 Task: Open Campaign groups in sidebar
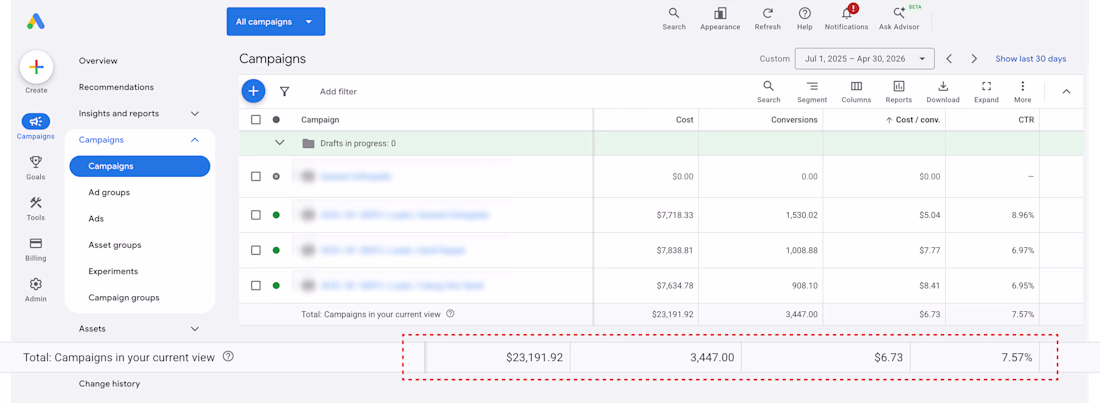[123, 298]
